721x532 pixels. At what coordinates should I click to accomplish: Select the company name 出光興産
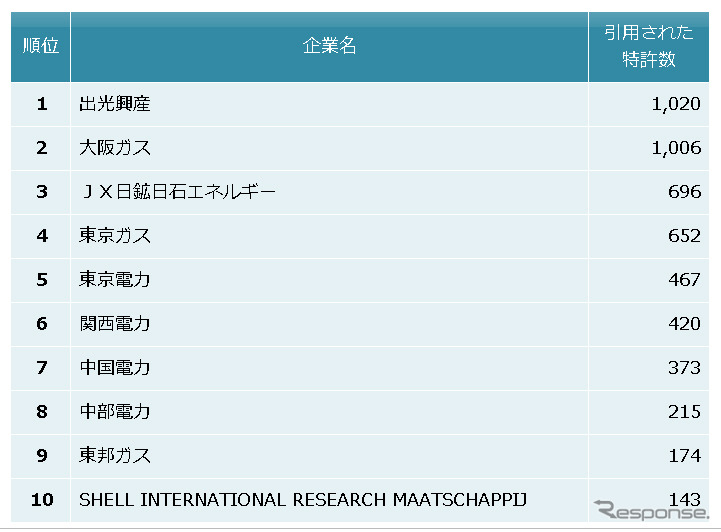114,104
